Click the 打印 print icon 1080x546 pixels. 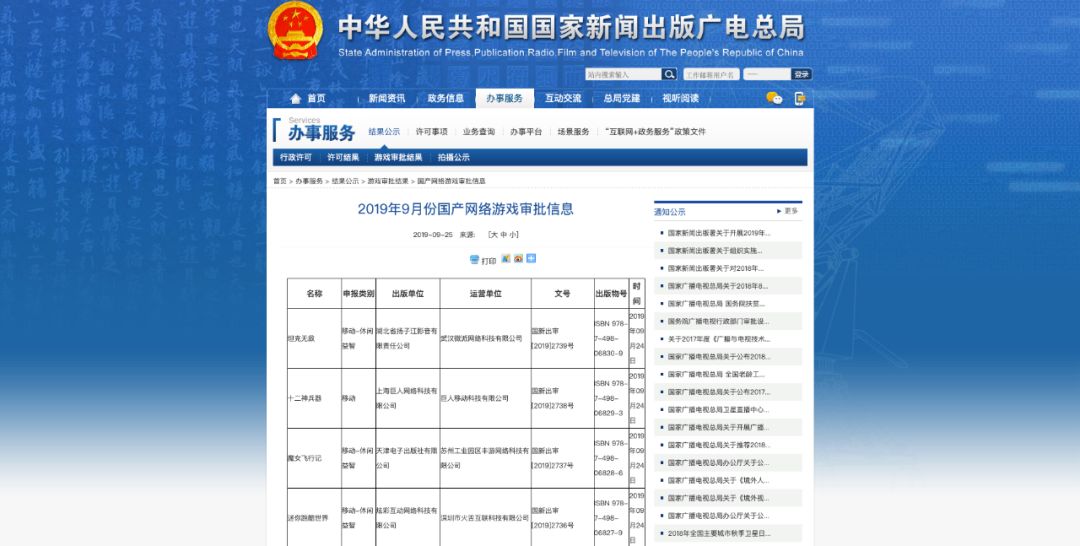tap(475, 260)
